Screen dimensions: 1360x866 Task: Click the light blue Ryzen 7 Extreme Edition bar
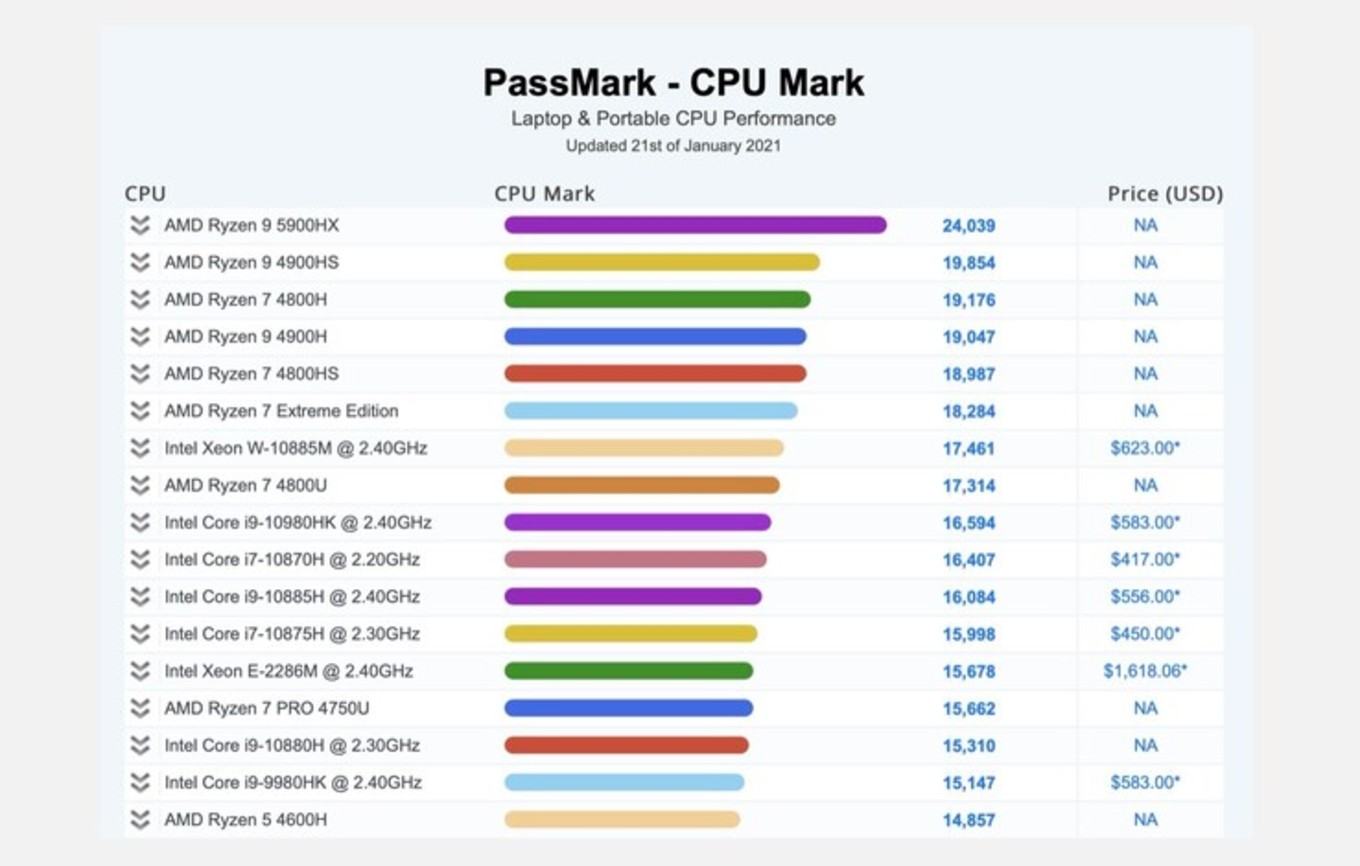point(651,411)
